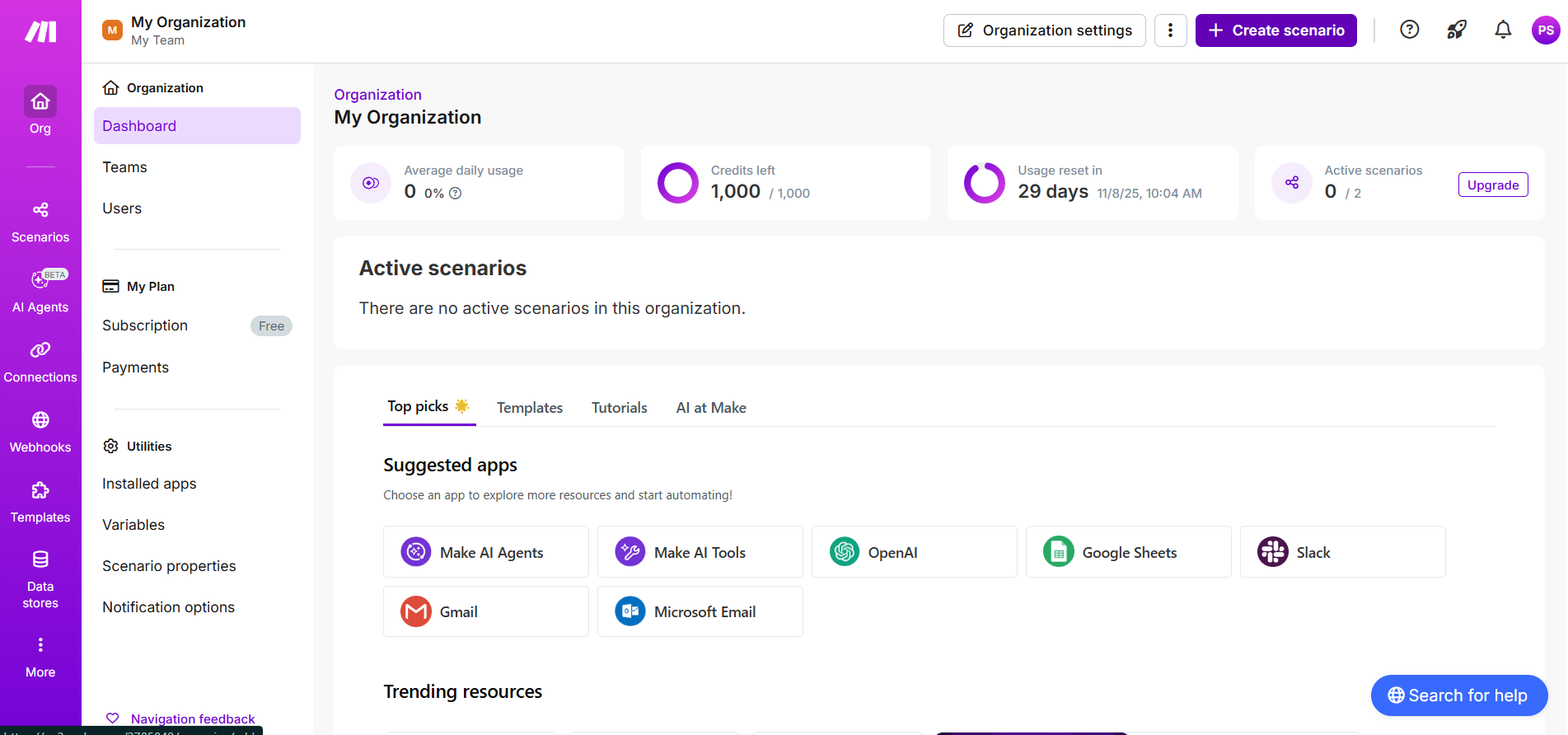Open Dashboard in organization menu
Screen dimensions: 1568x735
tap(197, 126)
